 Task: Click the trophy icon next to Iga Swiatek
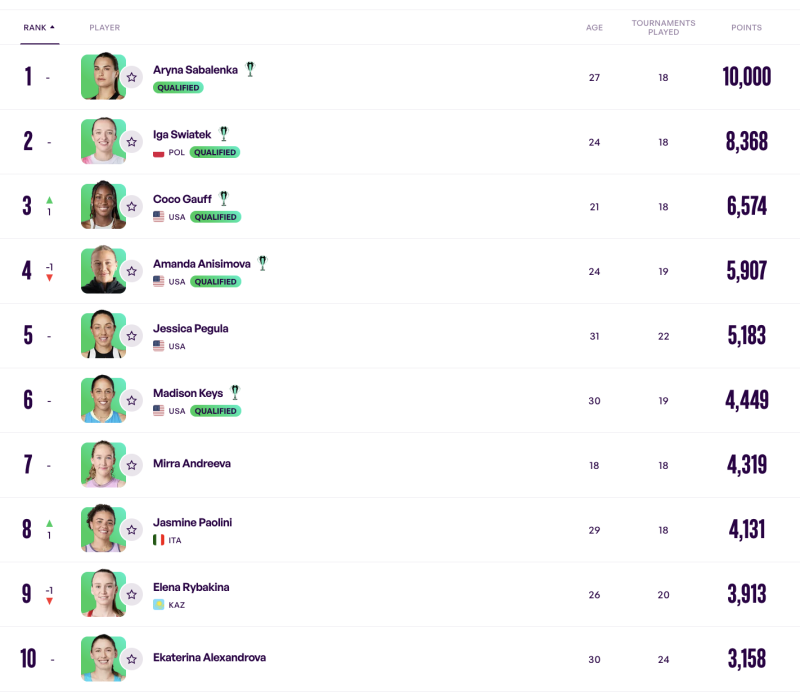pyautogui.click(x=224, y=133)
